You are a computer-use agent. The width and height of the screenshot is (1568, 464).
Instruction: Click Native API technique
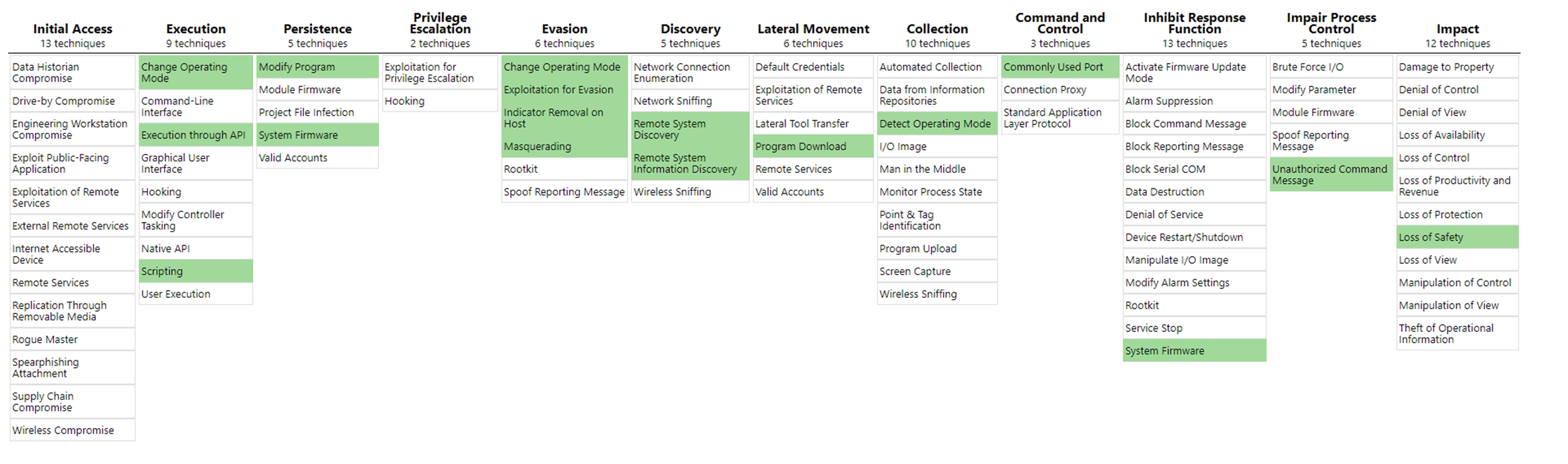(x=195, y=248)
